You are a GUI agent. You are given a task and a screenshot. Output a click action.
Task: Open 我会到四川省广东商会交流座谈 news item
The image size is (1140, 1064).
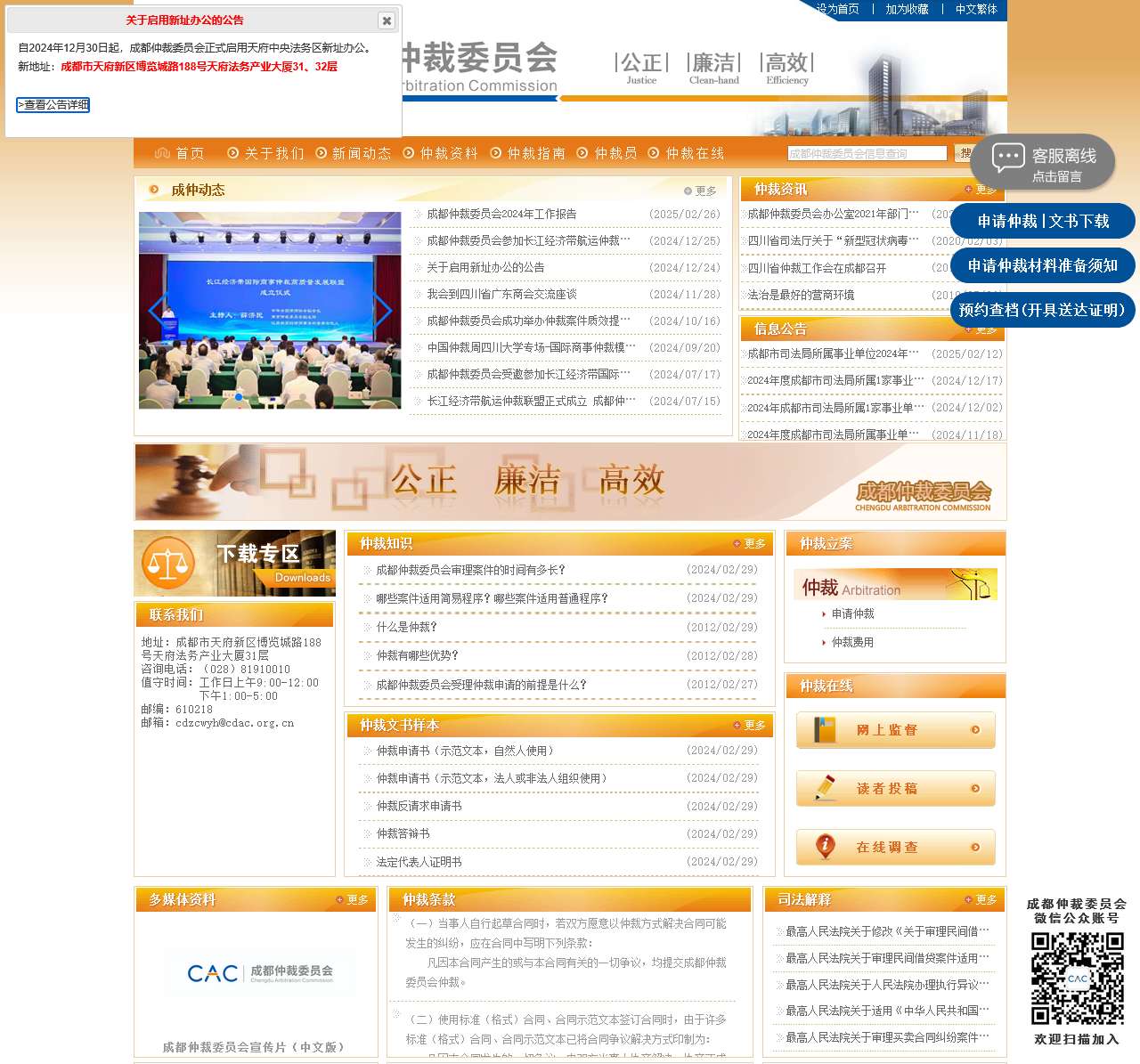click(x=501, y=294)
